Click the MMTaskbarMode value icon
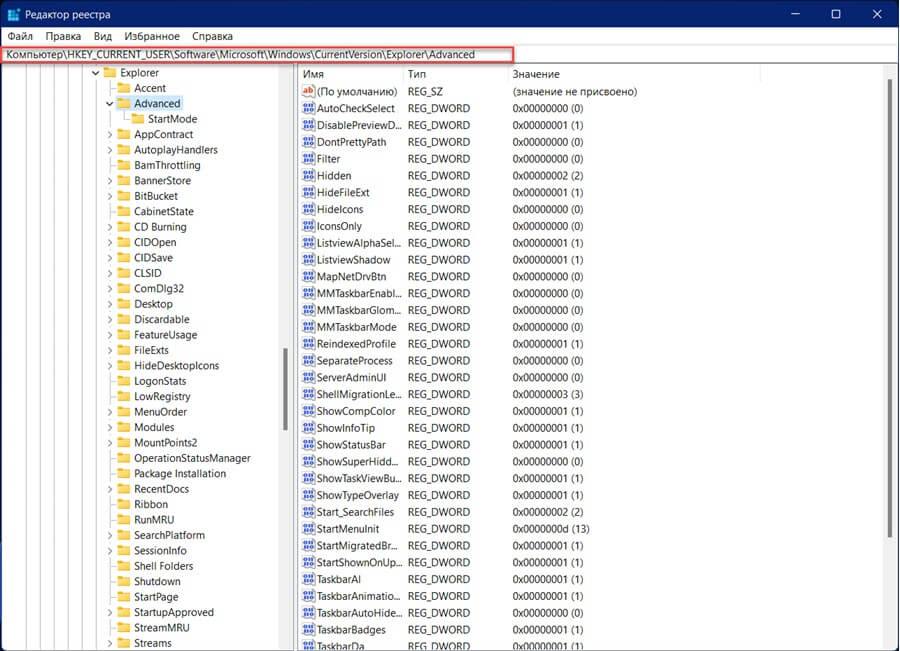This screenshot has height=651, width=900. 308,327
